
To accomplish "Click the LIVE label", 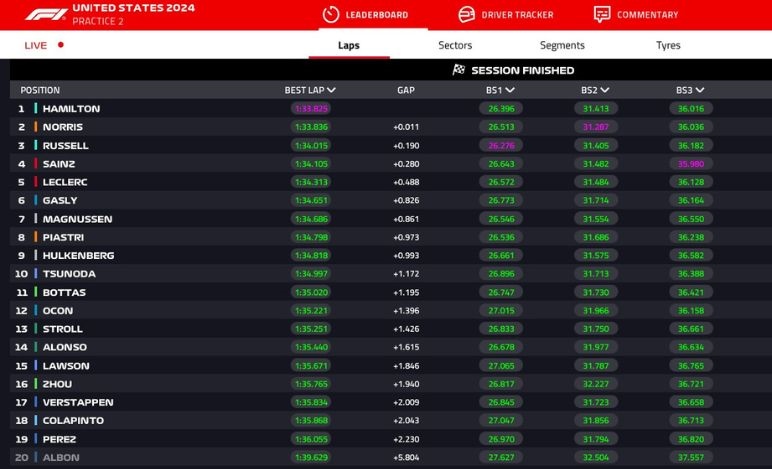I will 35,45.
